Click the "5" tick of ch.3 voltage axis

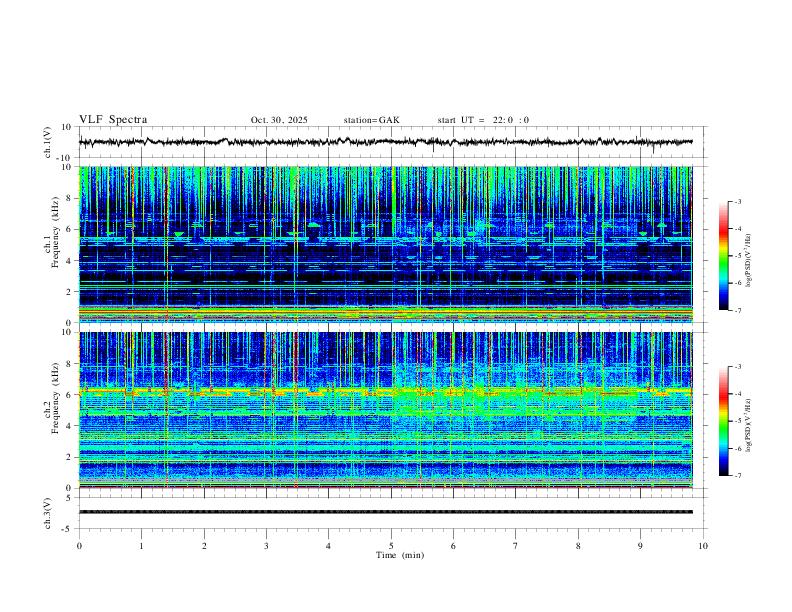pyautogui.click(x=69, y=497)
